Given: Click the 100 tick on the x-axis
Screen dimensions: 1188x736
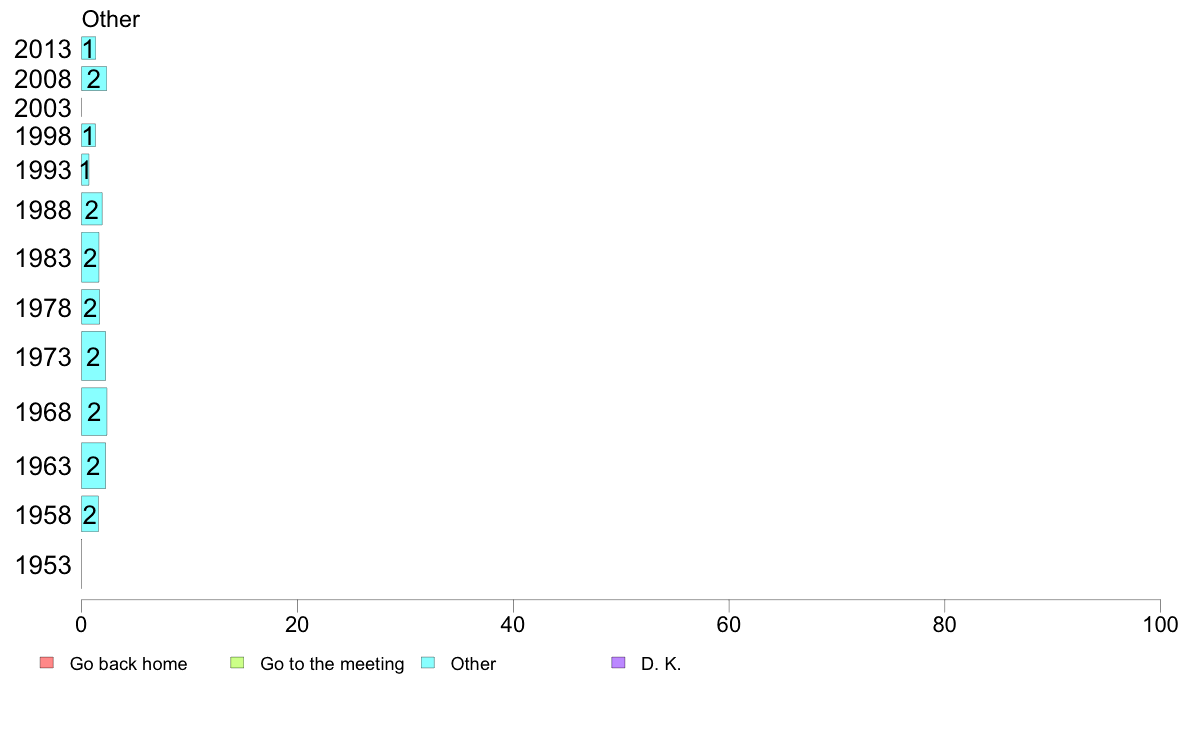Looking at the screenshot, I should [1159, 625].
